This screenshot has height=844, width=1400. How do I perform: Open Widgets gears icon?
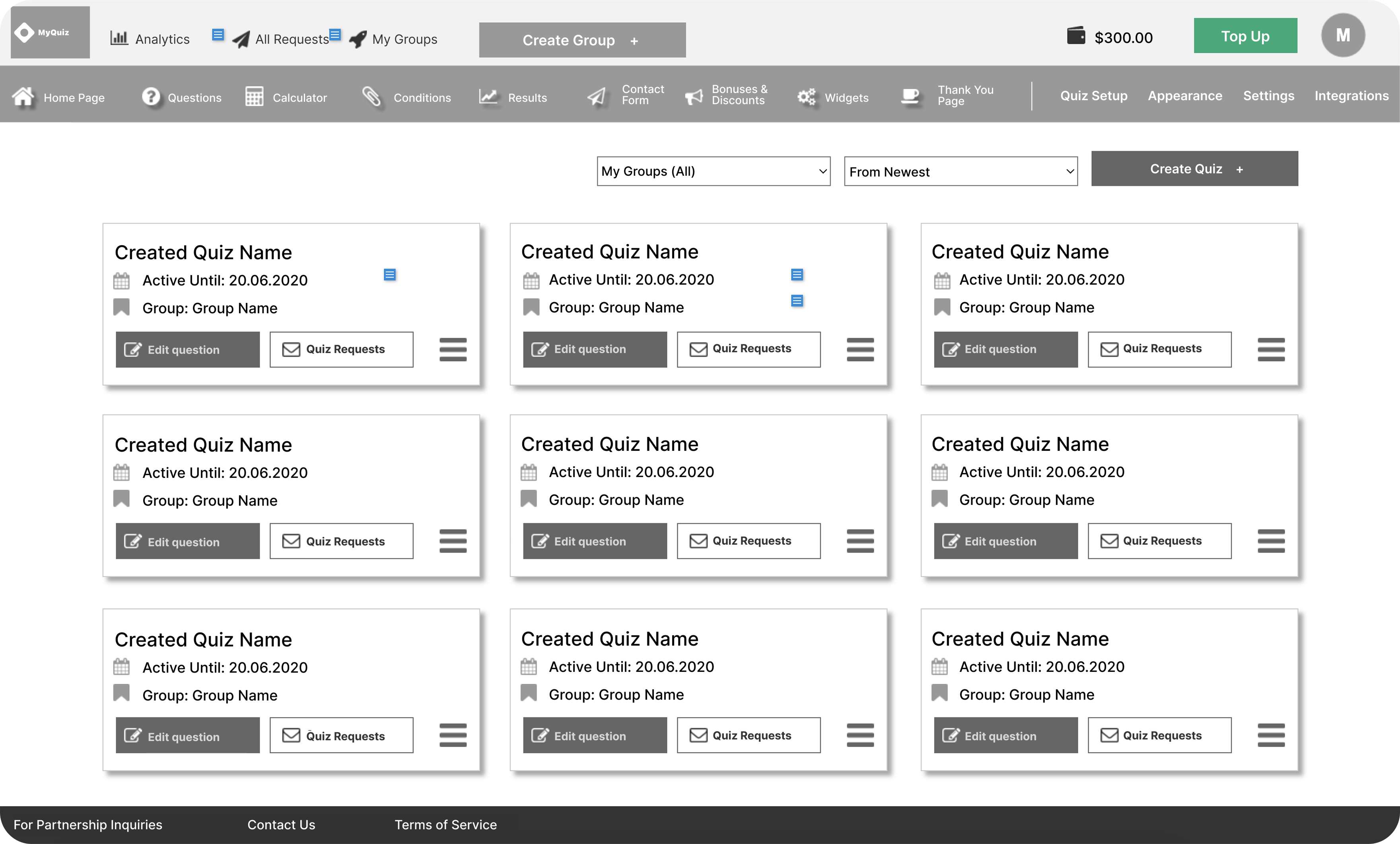(806, 97)
